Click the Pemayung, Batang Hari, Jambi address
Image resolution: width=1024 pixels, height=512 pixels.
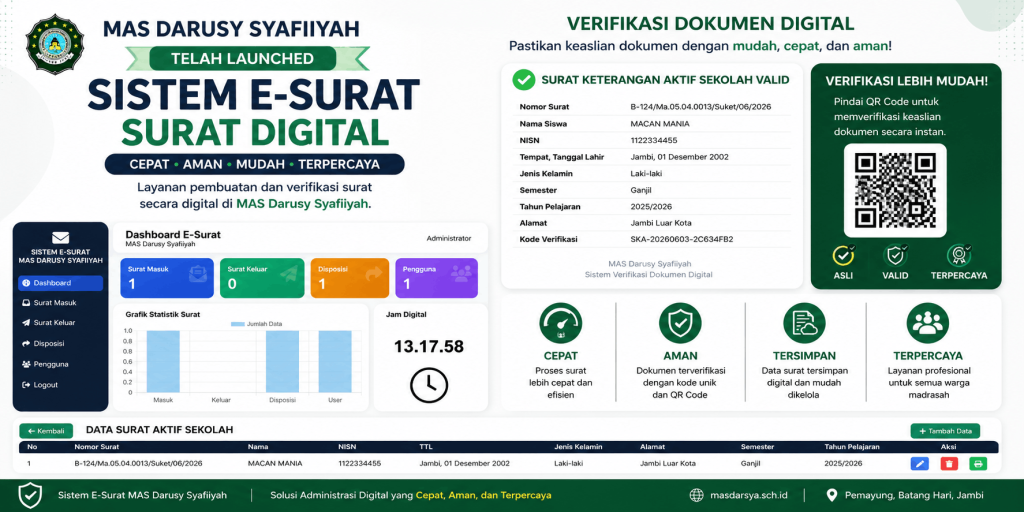tap(914, 495)
